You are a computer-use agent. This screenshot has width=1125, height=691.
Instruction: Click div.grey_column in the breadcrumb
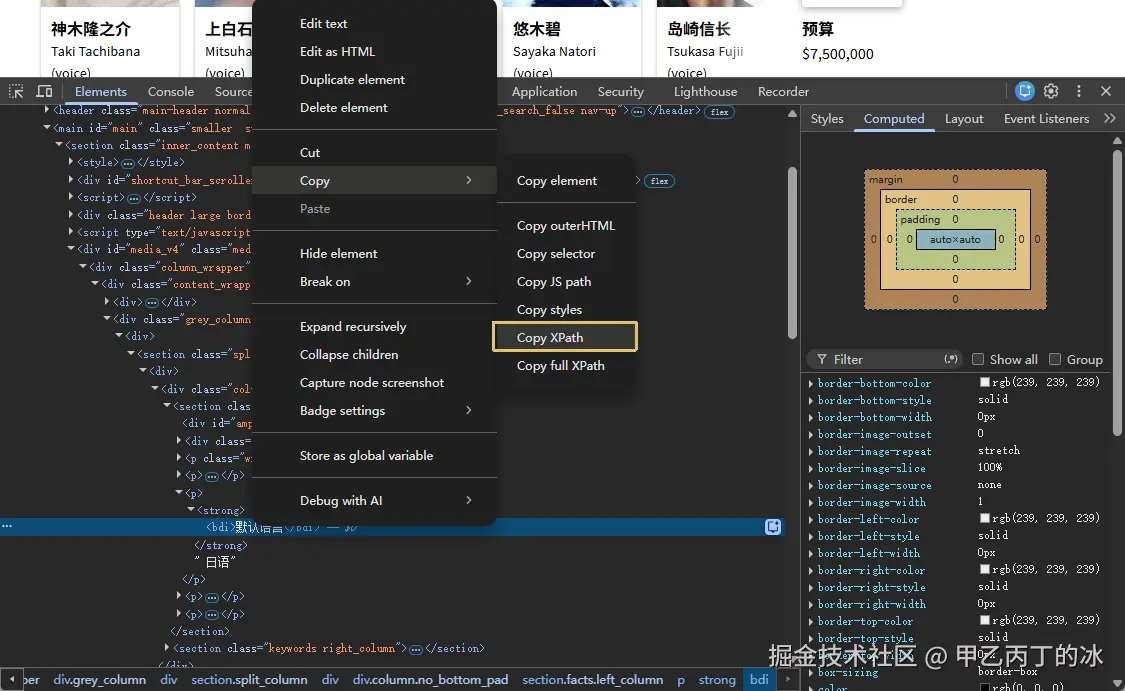[x=100, y=680]
